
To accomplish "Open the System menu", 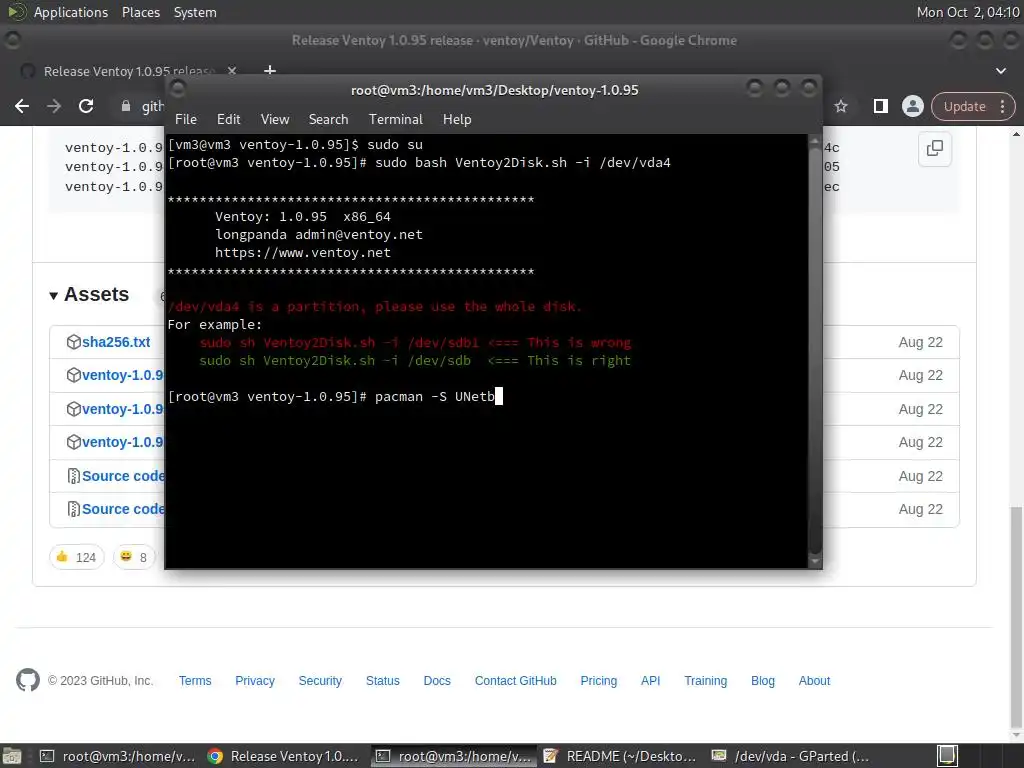I will [195, 12].
